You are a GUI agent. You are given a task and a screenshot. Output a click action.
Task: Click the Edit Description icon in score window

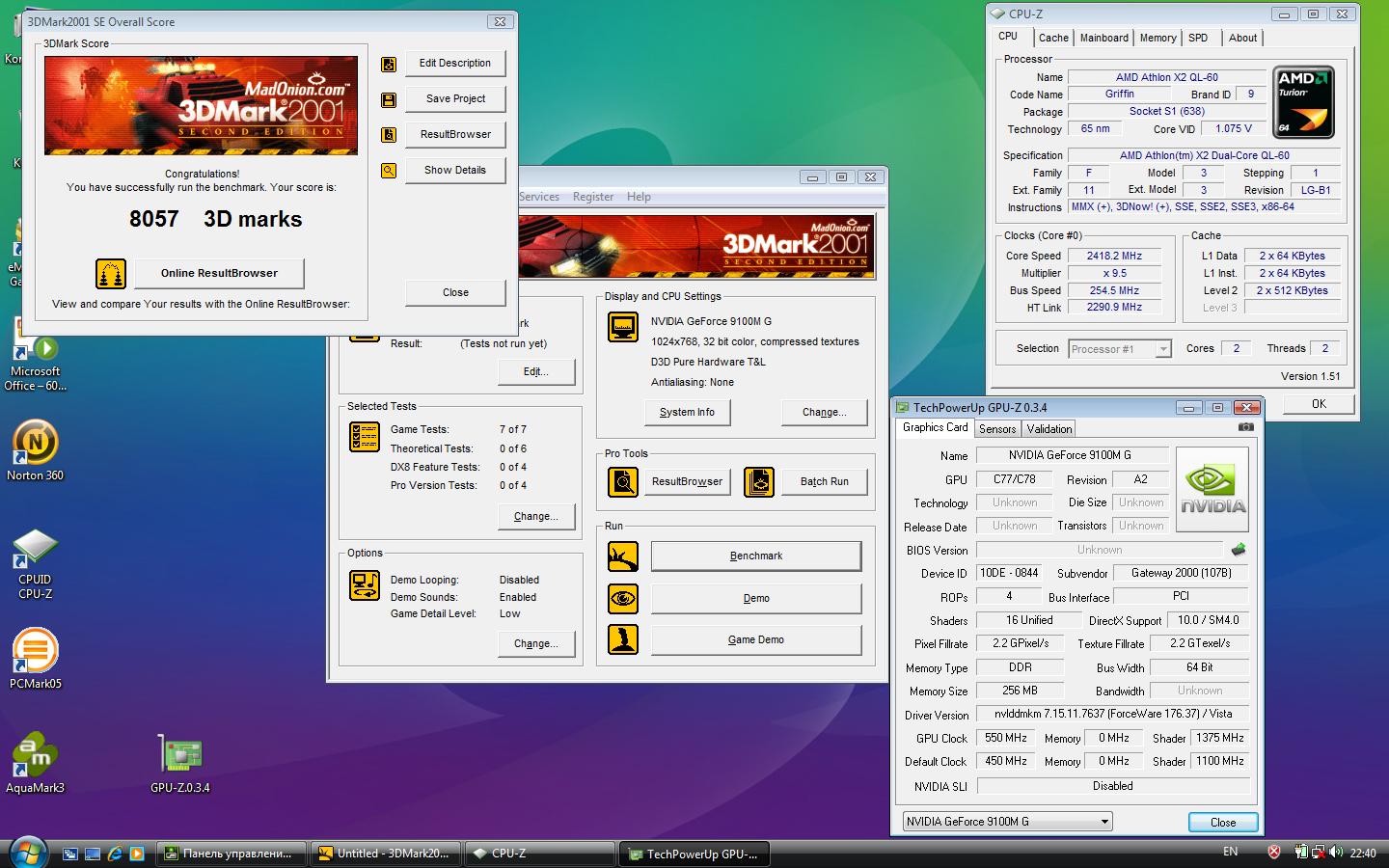click(x=389, y=65)
